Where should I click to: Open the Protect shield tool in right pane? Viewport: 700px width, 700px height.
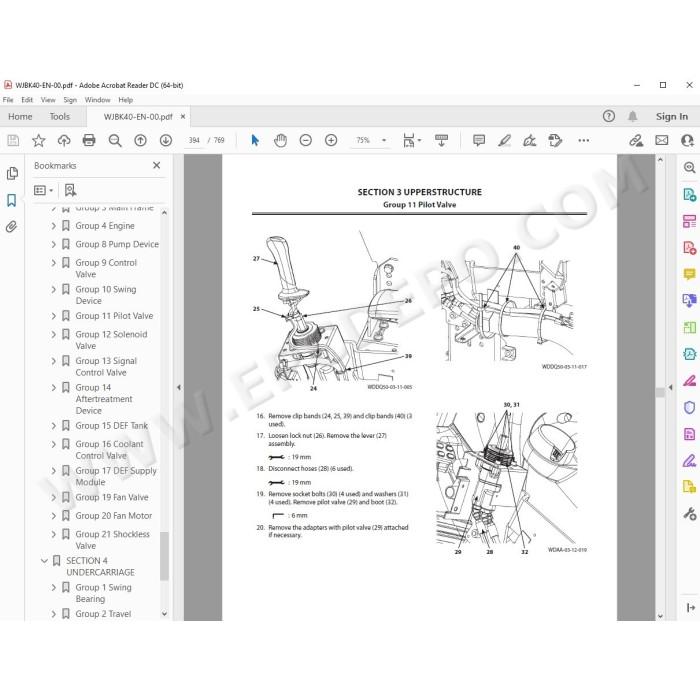690,407
